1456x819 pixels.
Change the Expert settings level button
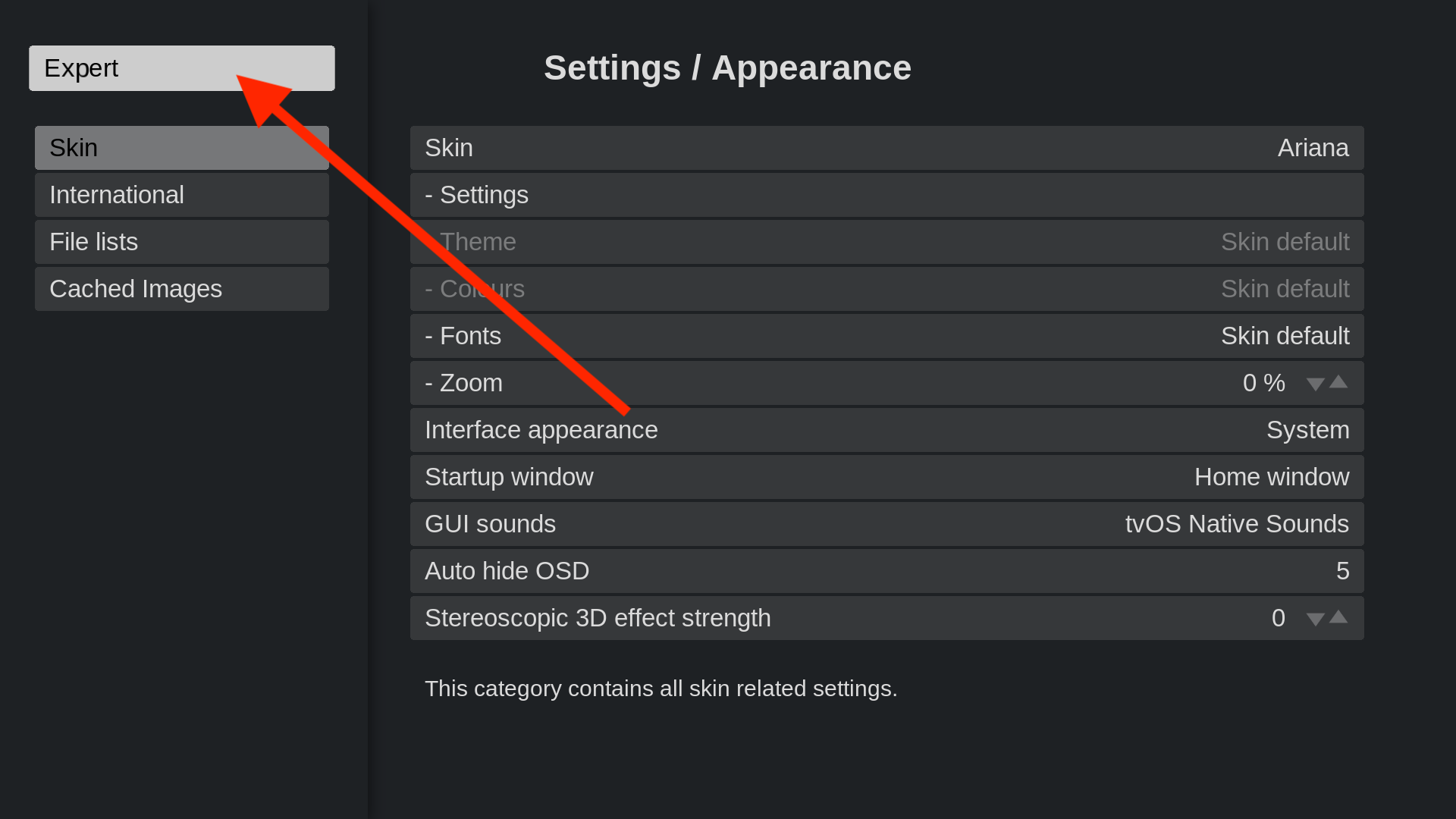pos(181,68)
